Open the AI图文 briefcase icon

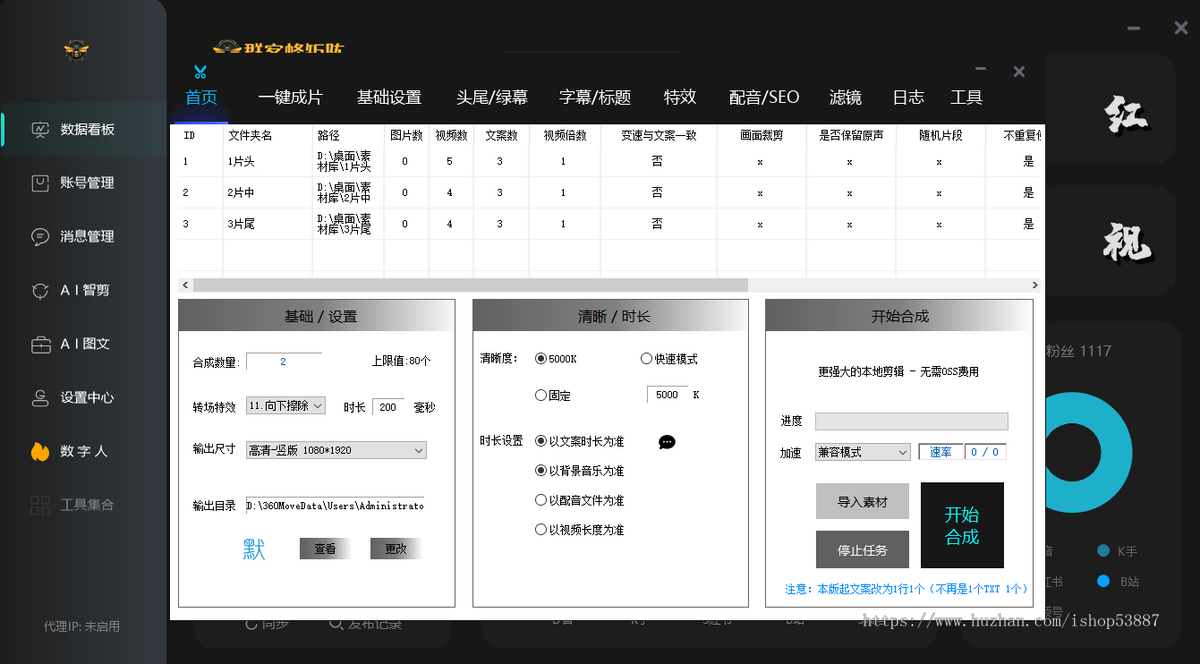[x=40, y=344]
